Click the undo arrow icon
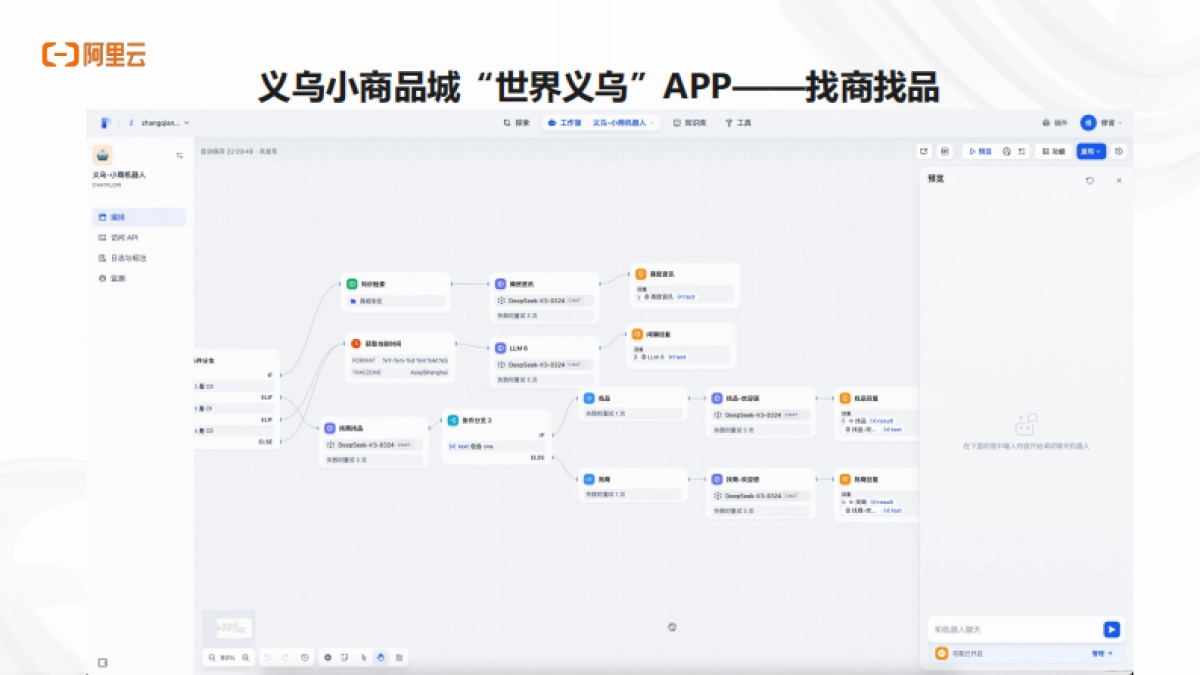The image size is (1200, 675). click(268, 657)
